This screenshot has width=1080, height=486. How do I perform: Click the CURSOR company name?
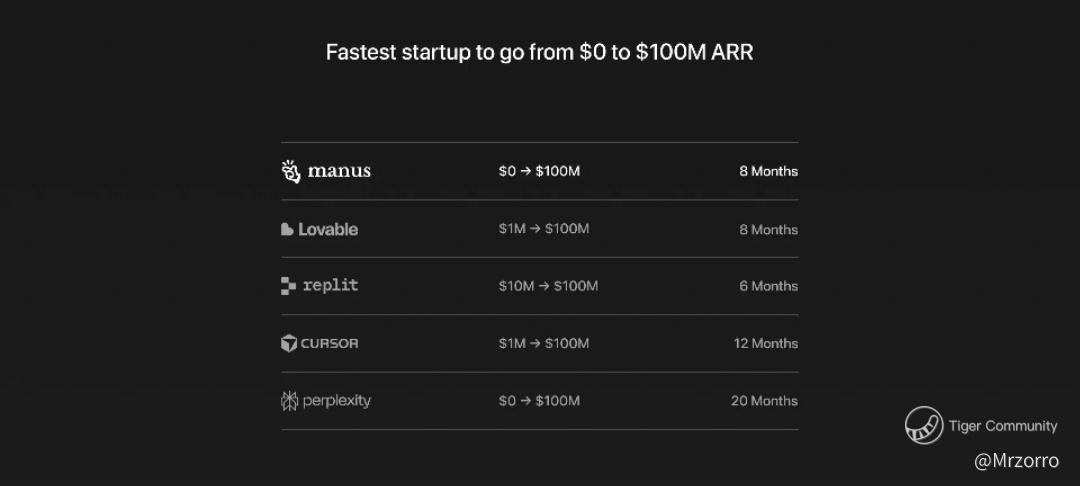[329, 343]
